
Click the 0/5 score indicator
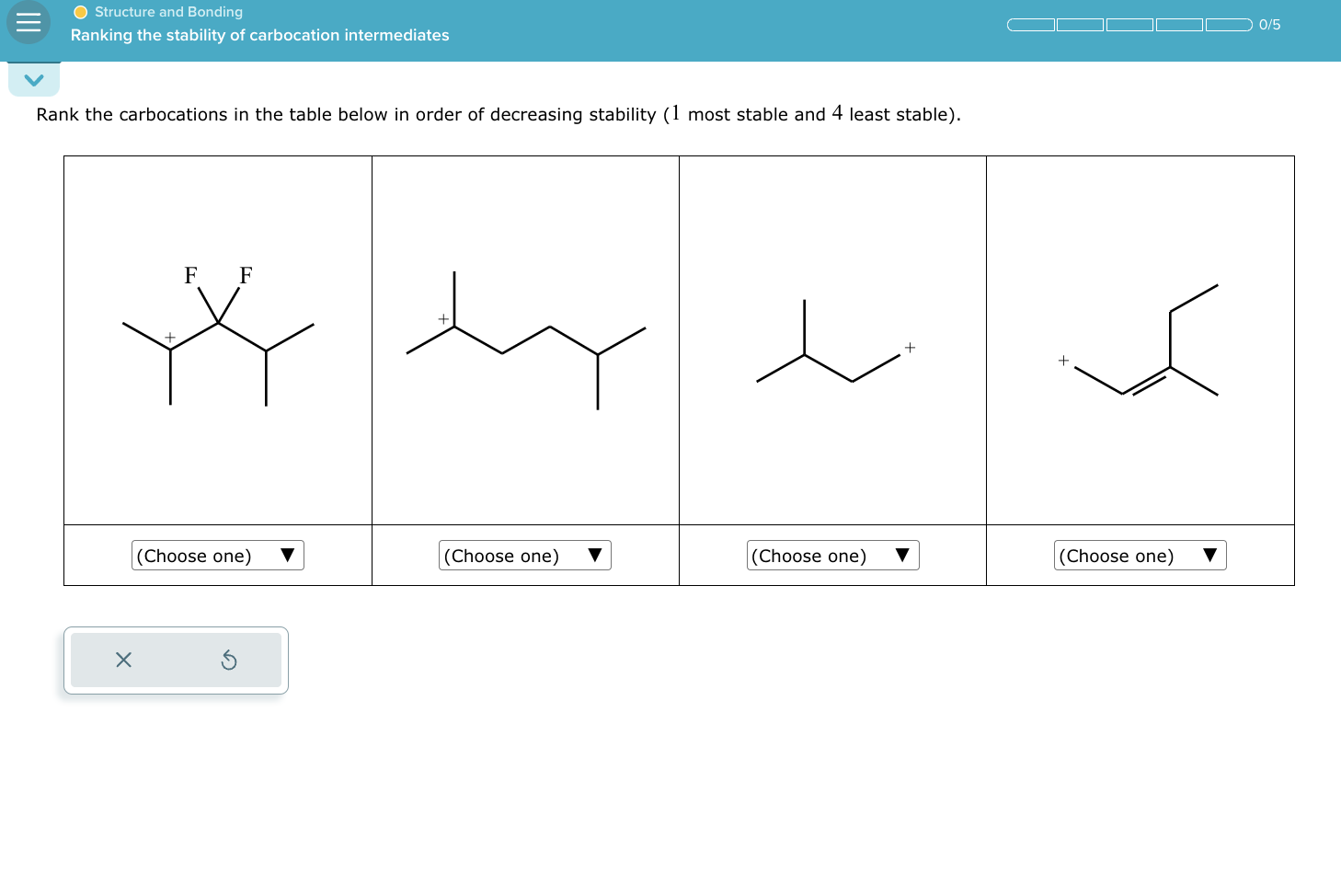pyautogui.click(x=1270, y=25)
